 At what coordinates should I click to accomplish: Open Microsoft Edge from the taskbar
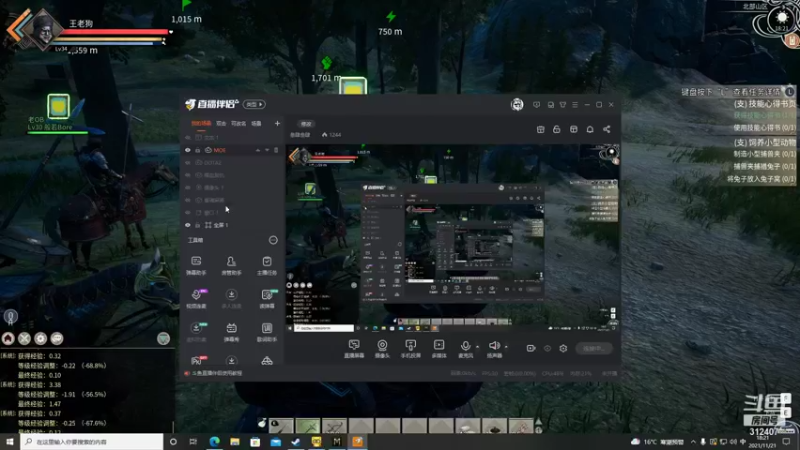[214, 441]
